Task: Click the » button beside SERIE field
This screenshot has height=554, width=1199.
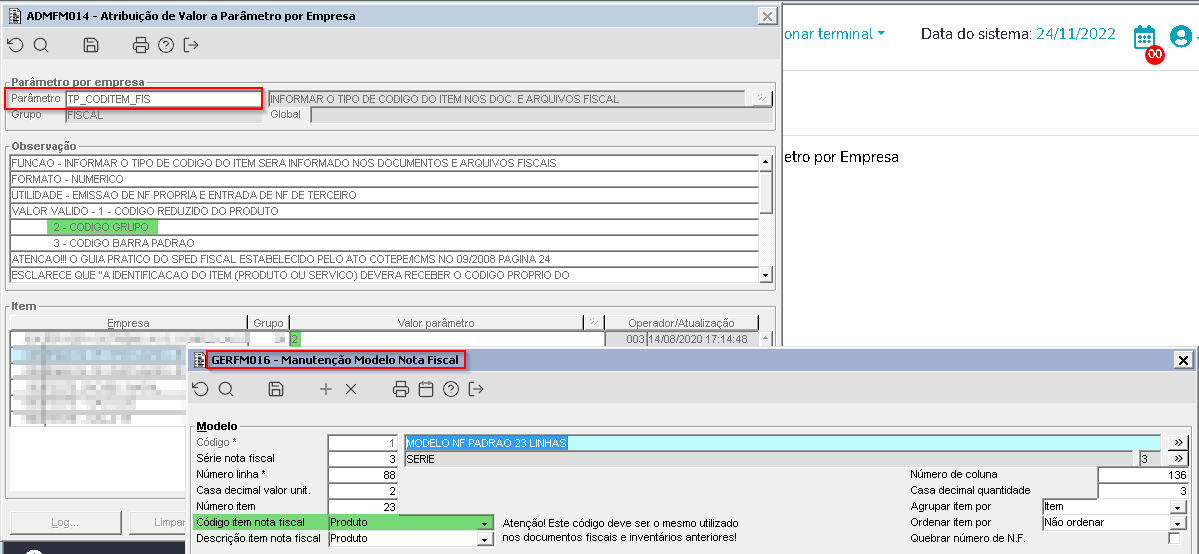Action: tap(1177, 458)
